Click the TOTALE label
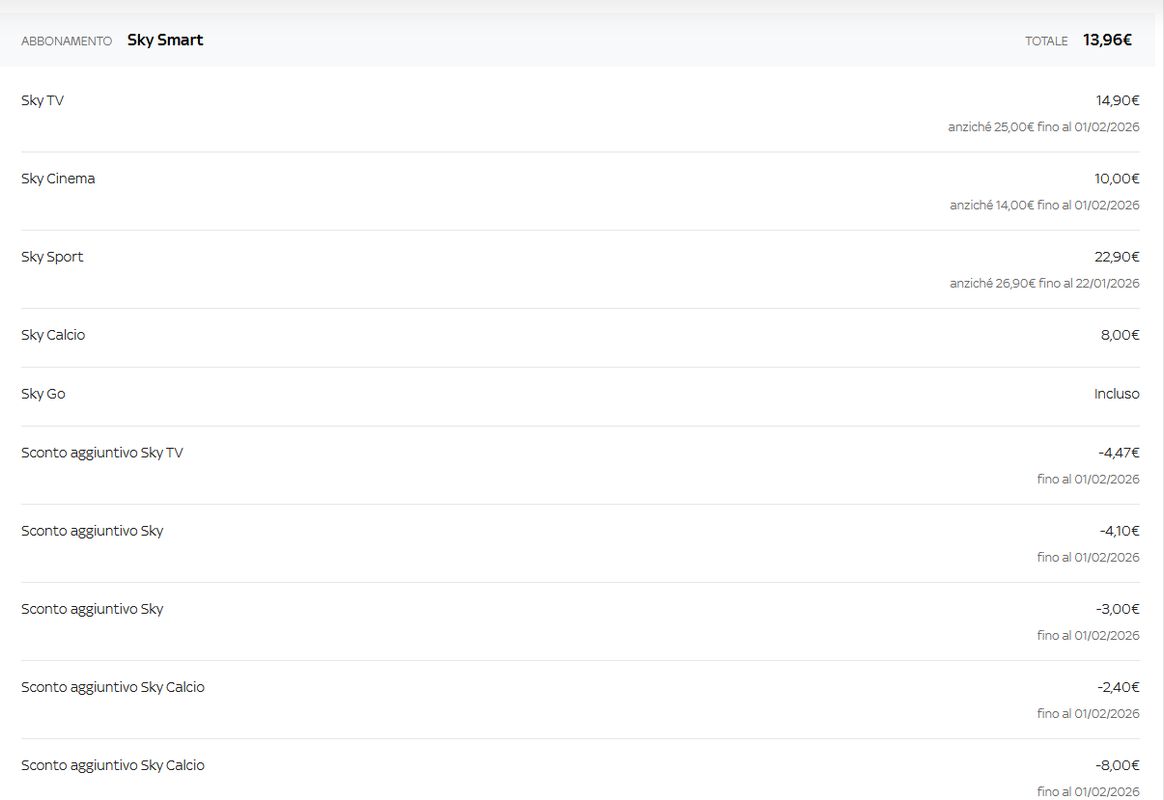 1046,42
